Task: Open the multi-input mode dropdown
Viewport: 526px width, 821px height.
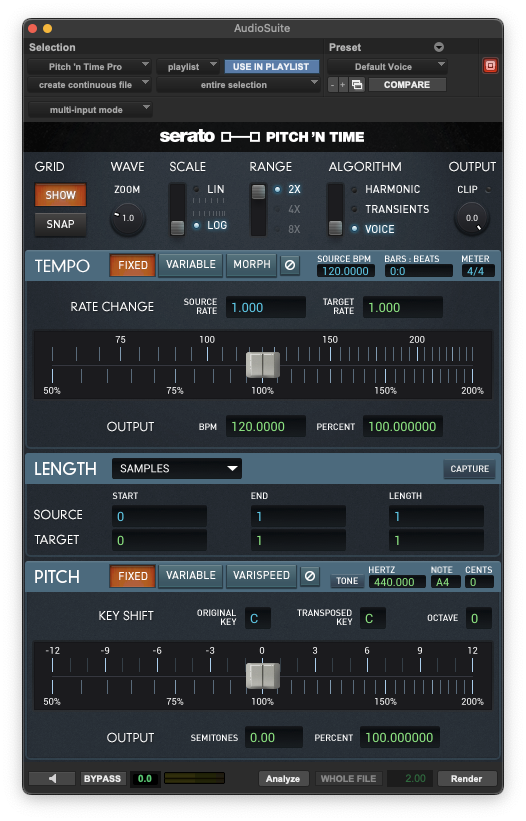Action: (x=89, y=109)
